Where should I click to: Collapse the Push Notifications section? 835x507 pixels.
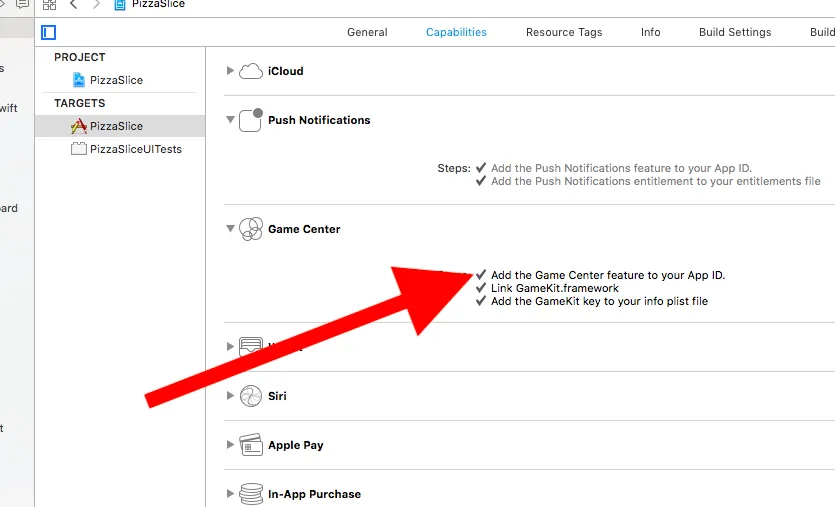pos(230,121)
